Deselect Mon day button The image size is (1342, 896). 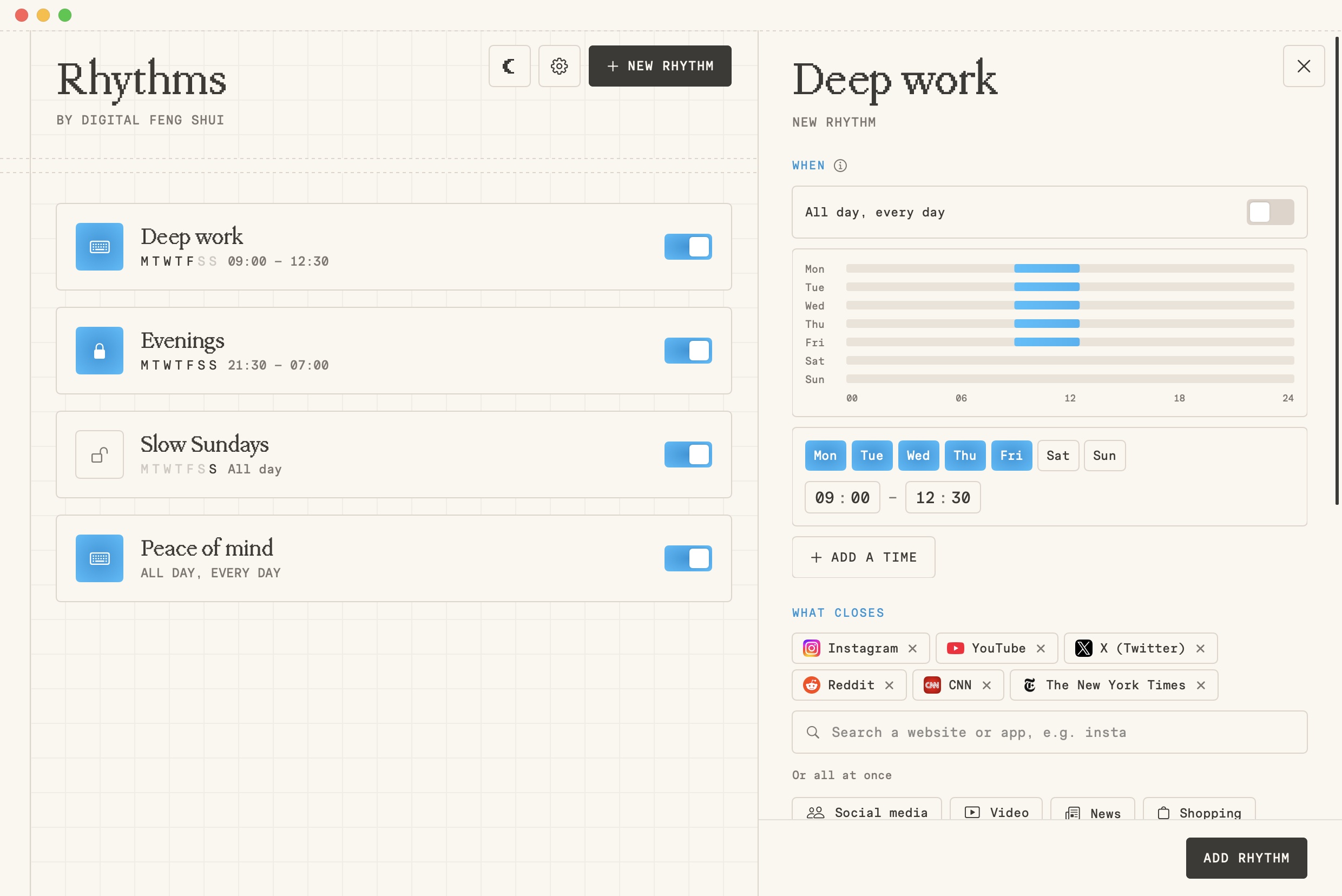point(825,456)
